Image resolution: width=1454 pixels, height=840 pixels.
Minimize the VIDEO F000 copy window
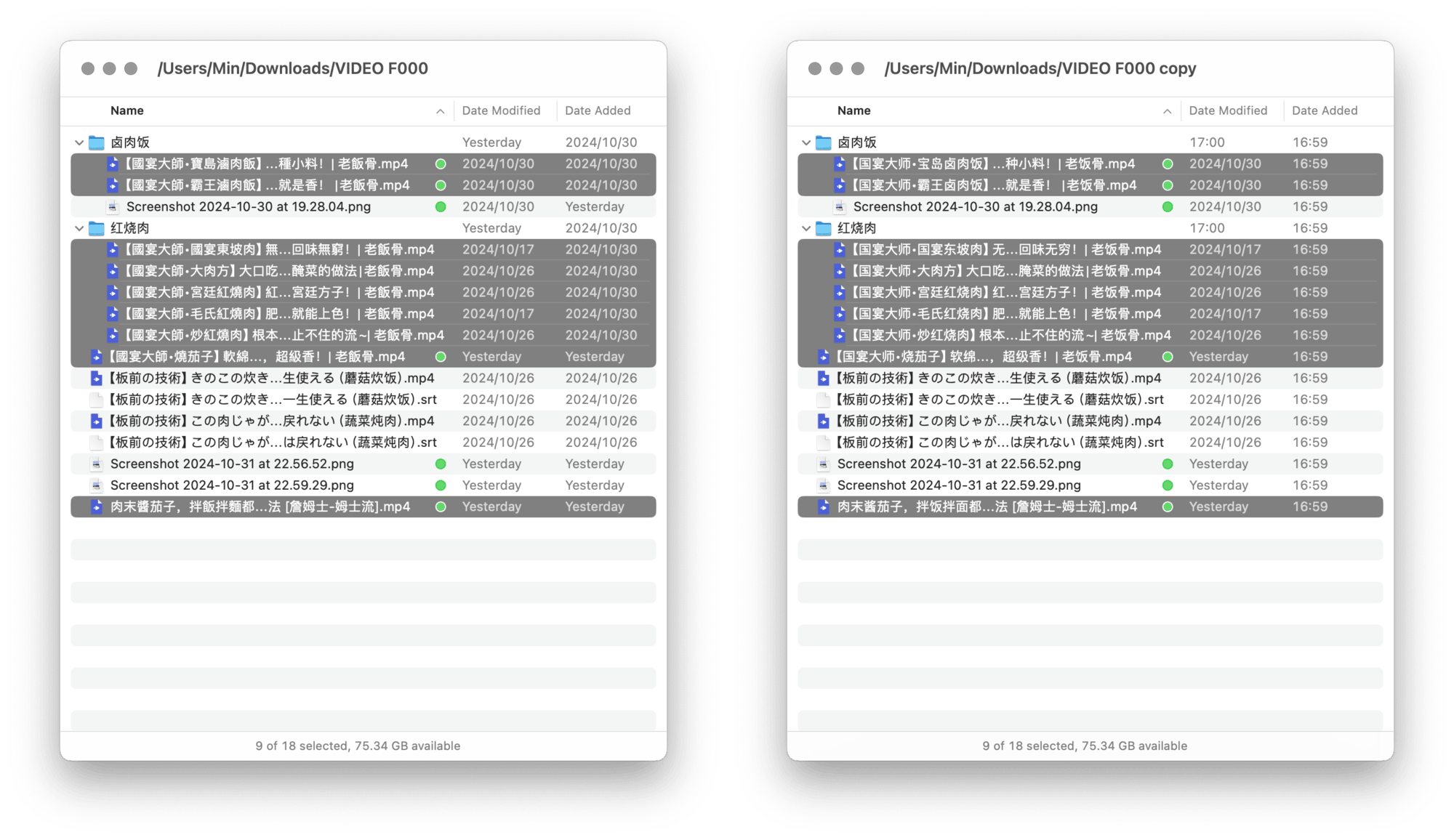pos(836,68)
